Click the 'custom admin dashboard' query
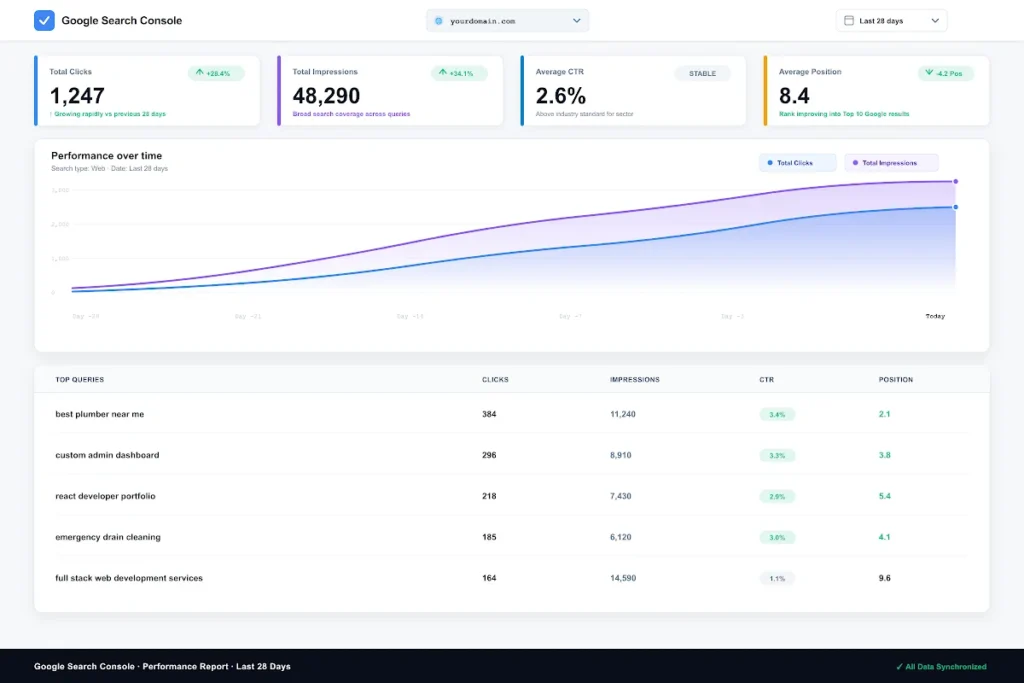Viewport: 1024px width, 683px height. click(x=107, y=455)
